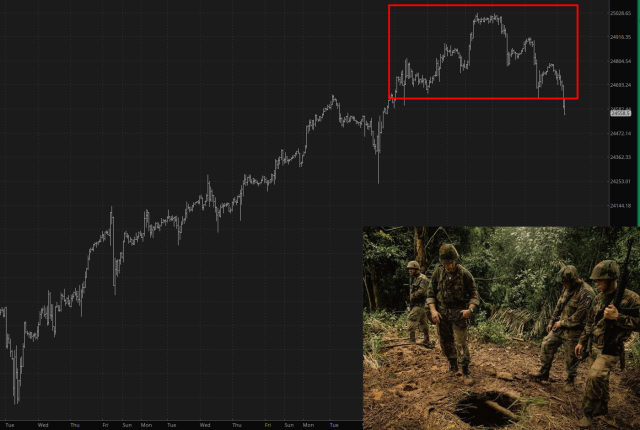Click the hole in the ground in photo

487,409
